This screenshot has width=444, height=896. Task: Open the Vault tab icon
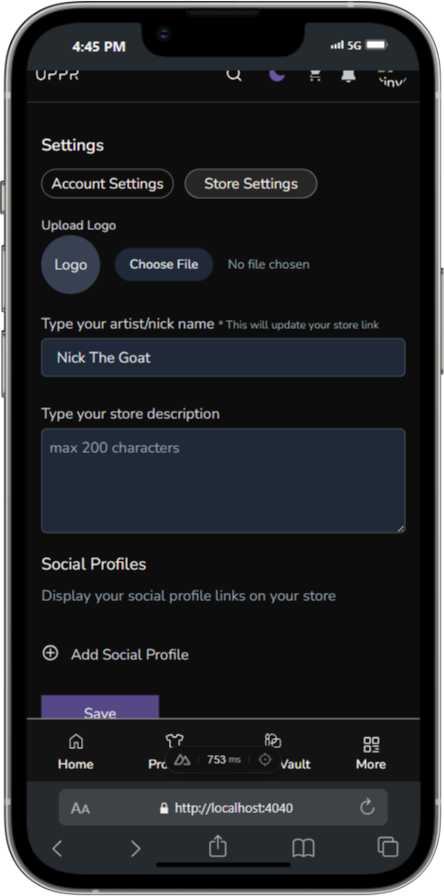(273, 741)
